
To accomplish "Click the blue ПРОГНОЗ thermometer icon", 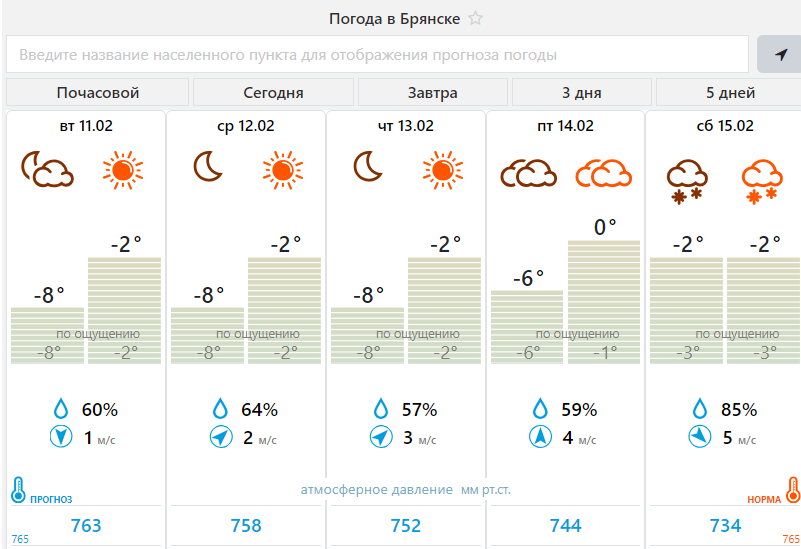I will 18,490.
